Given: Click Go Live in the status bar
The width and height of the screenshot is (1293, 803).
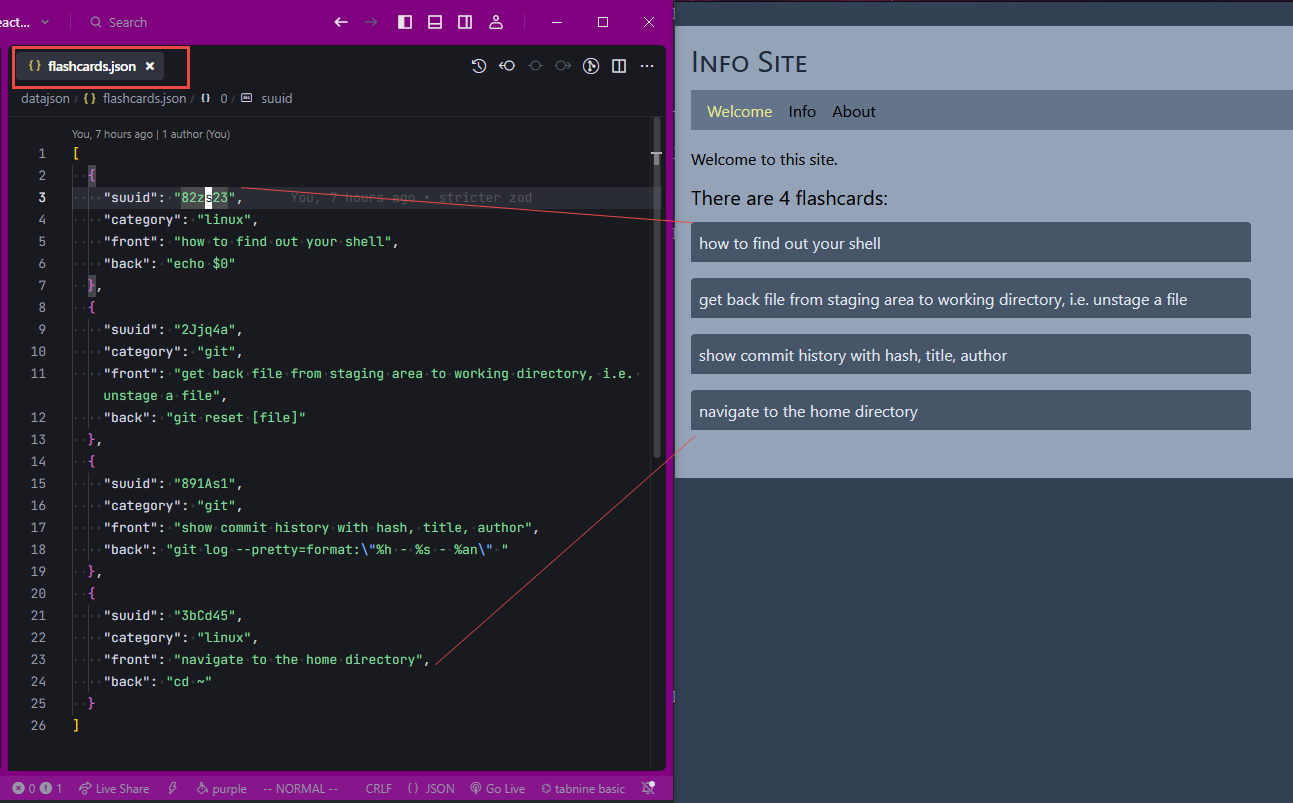Looking at the screenshot, I should coord(497,789).
